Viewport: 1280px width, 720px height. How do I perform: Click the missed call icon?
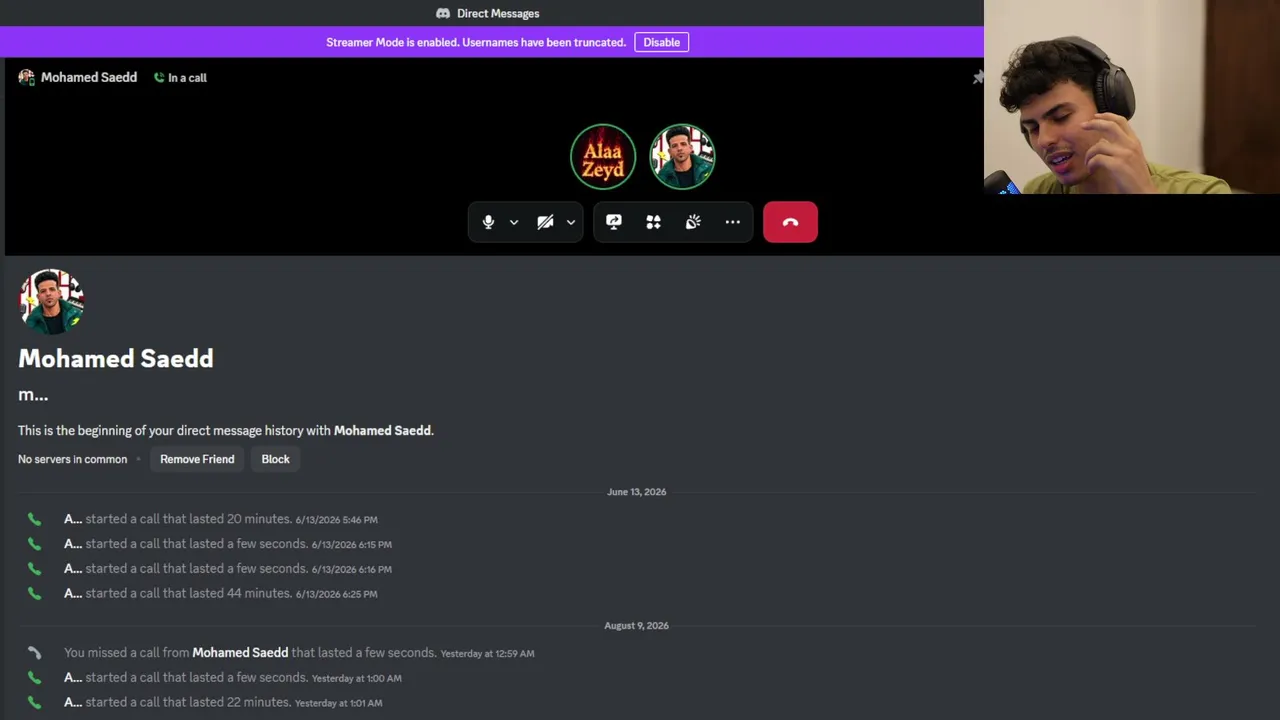pos(35,653)
